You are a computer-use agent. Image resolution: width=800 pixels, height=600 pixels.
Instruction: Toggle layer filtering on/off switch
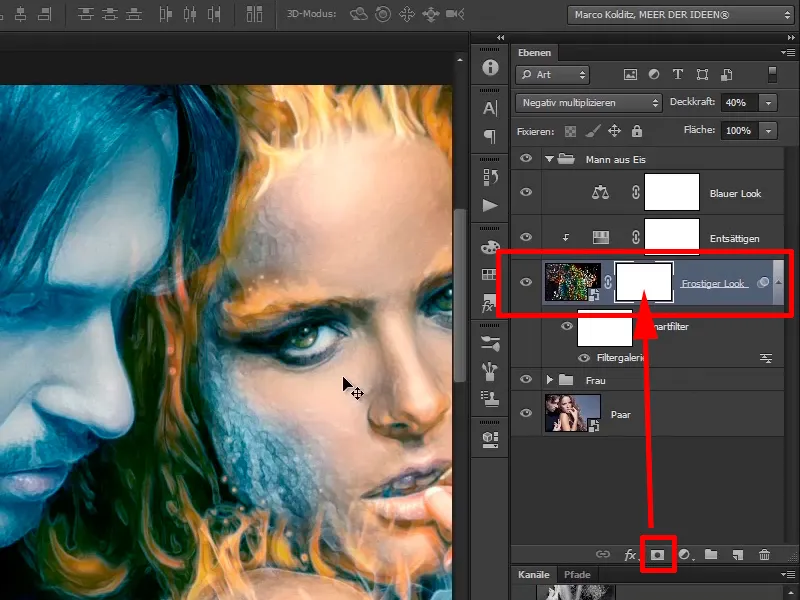pos(772,74)
